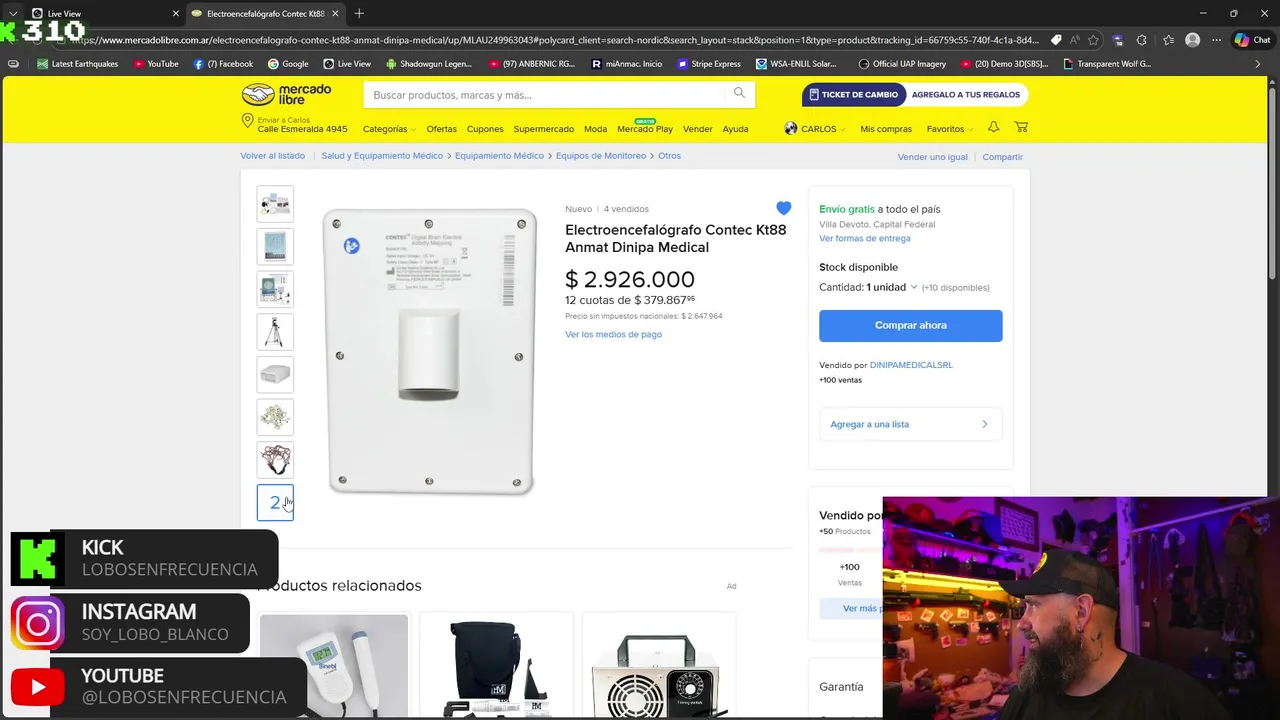The image size is (1280, 720).
Task: Select the tripod product thumbnail
Action: pyautogui.click(x=275, y=332)
